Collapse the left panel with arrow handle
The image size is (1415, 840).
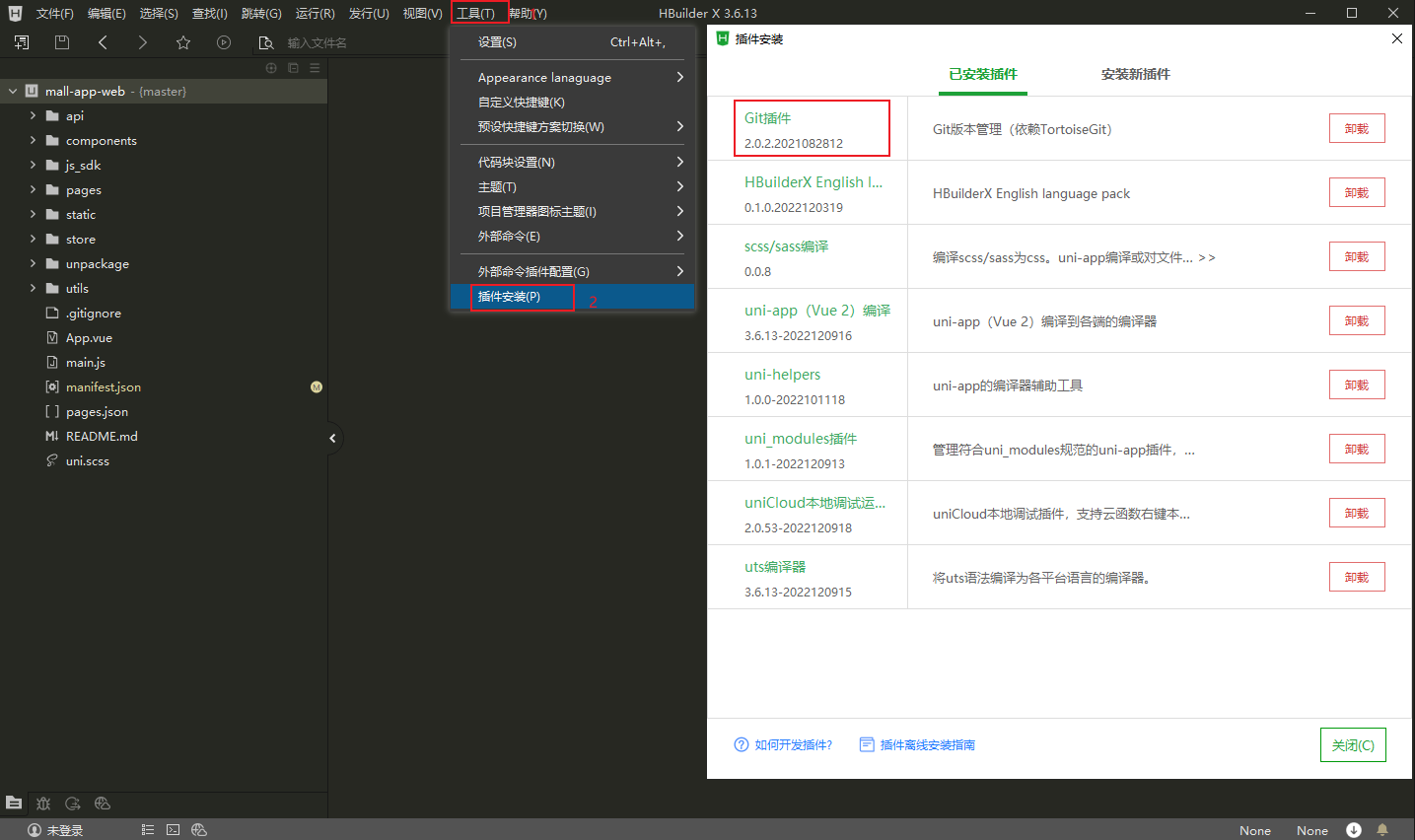click(x=332, y=438)
